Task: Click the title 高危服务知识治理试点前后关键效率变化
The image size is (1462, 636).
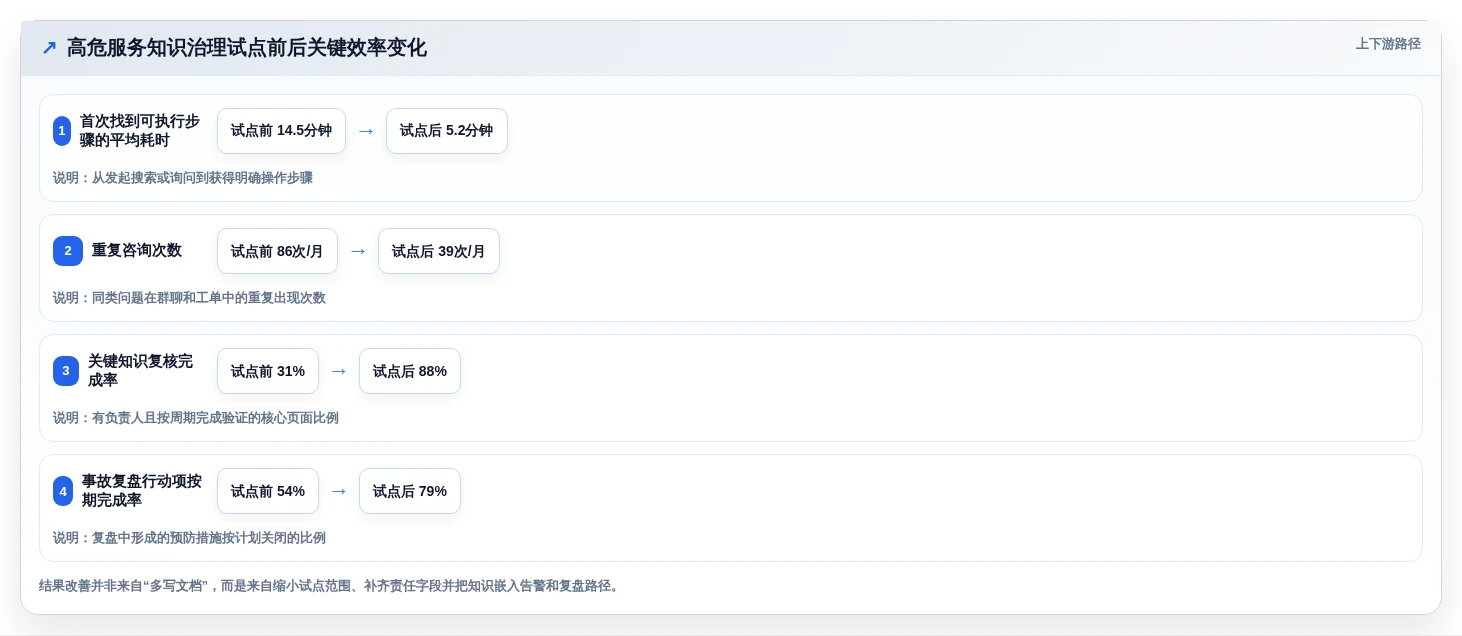Action: point(247,48)
